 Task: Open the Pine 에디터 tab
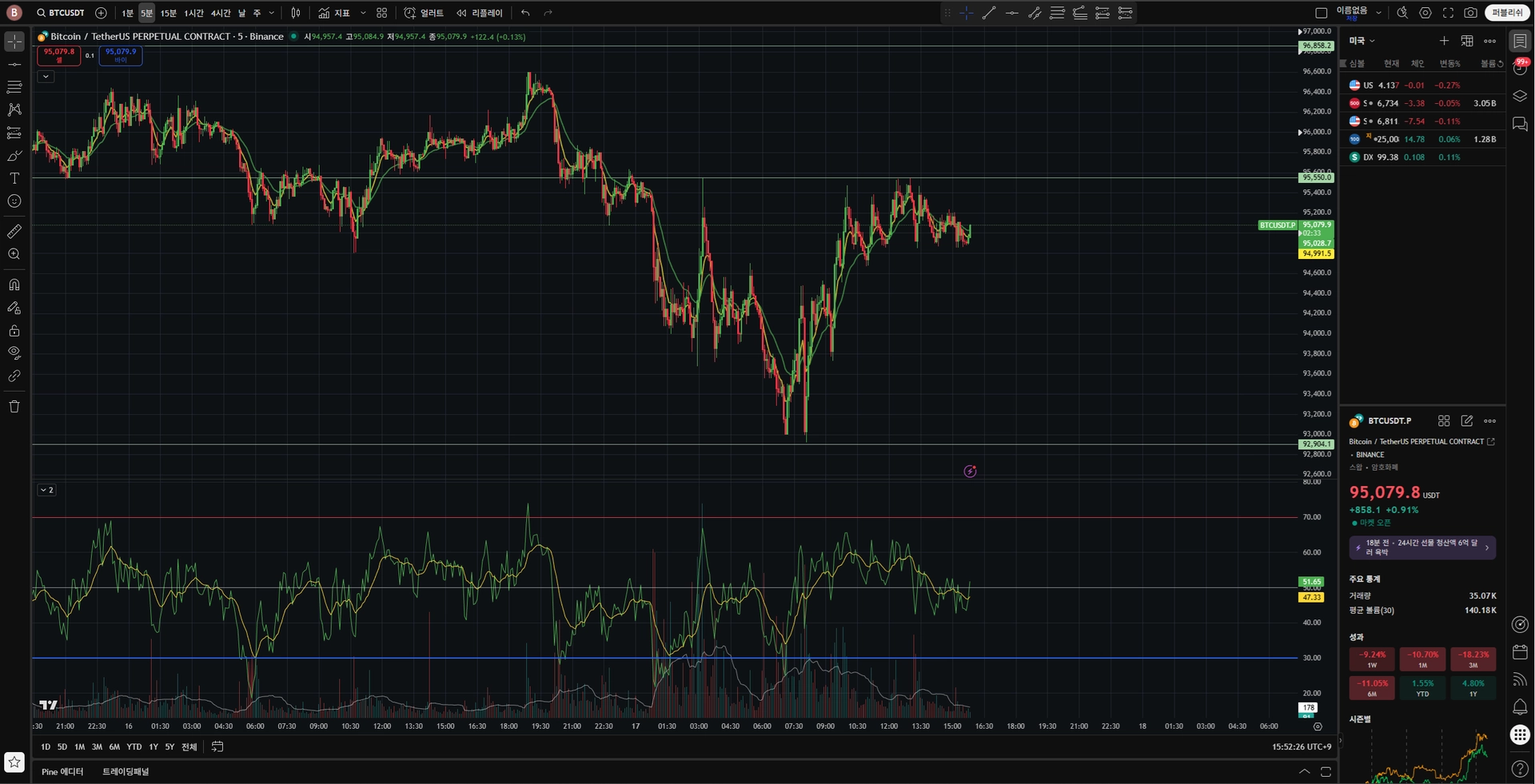click(62, 771)
